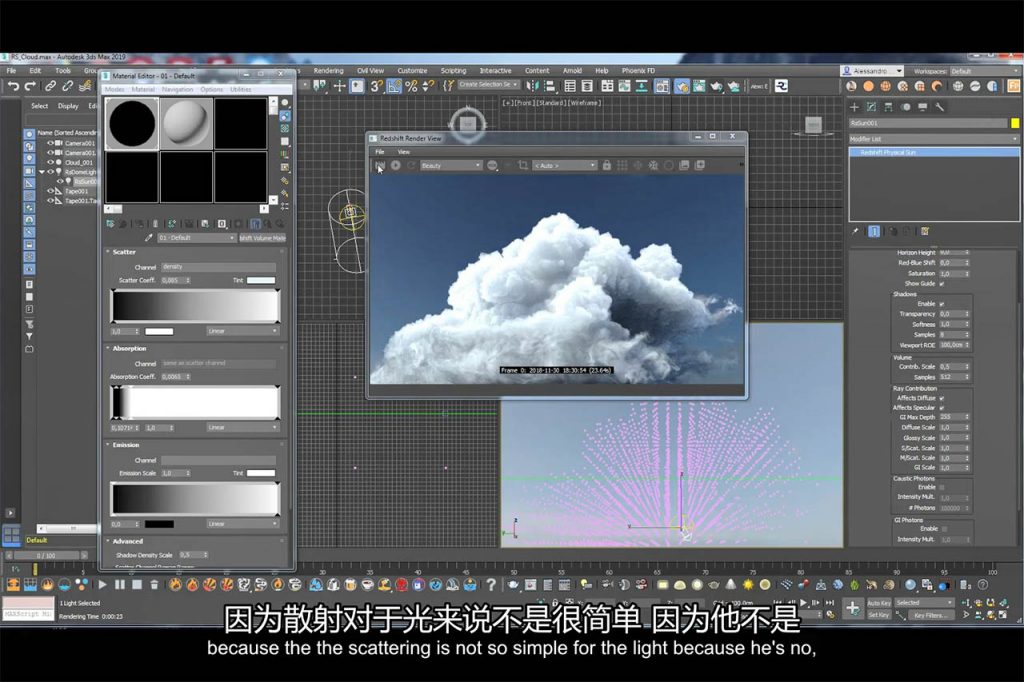Click the Auto Key button

tap(878, 603)
